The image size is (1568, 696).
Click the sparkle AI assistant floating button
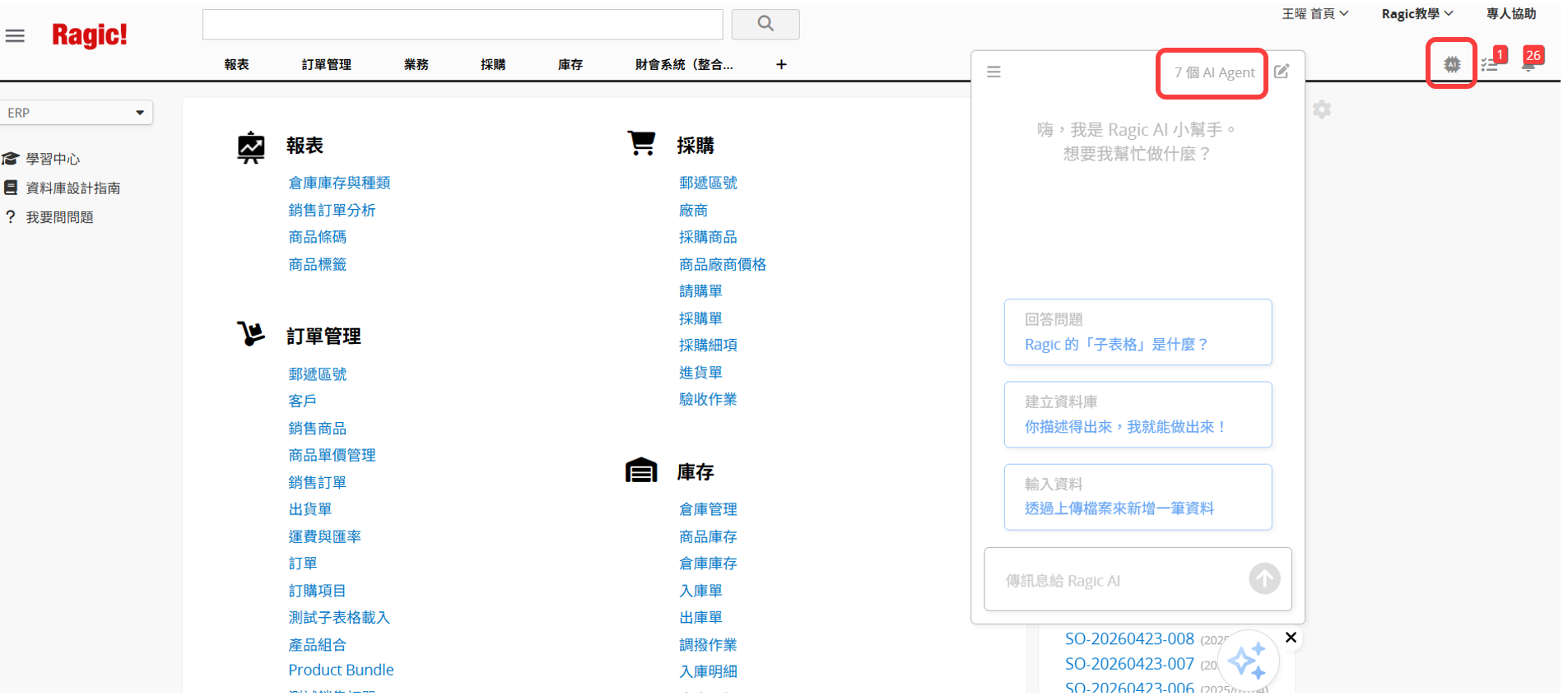1248,660
